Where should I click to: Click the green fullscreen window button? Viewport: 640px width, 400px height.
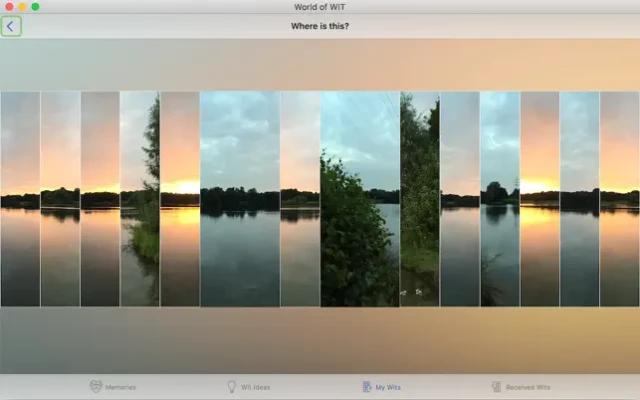35,7
